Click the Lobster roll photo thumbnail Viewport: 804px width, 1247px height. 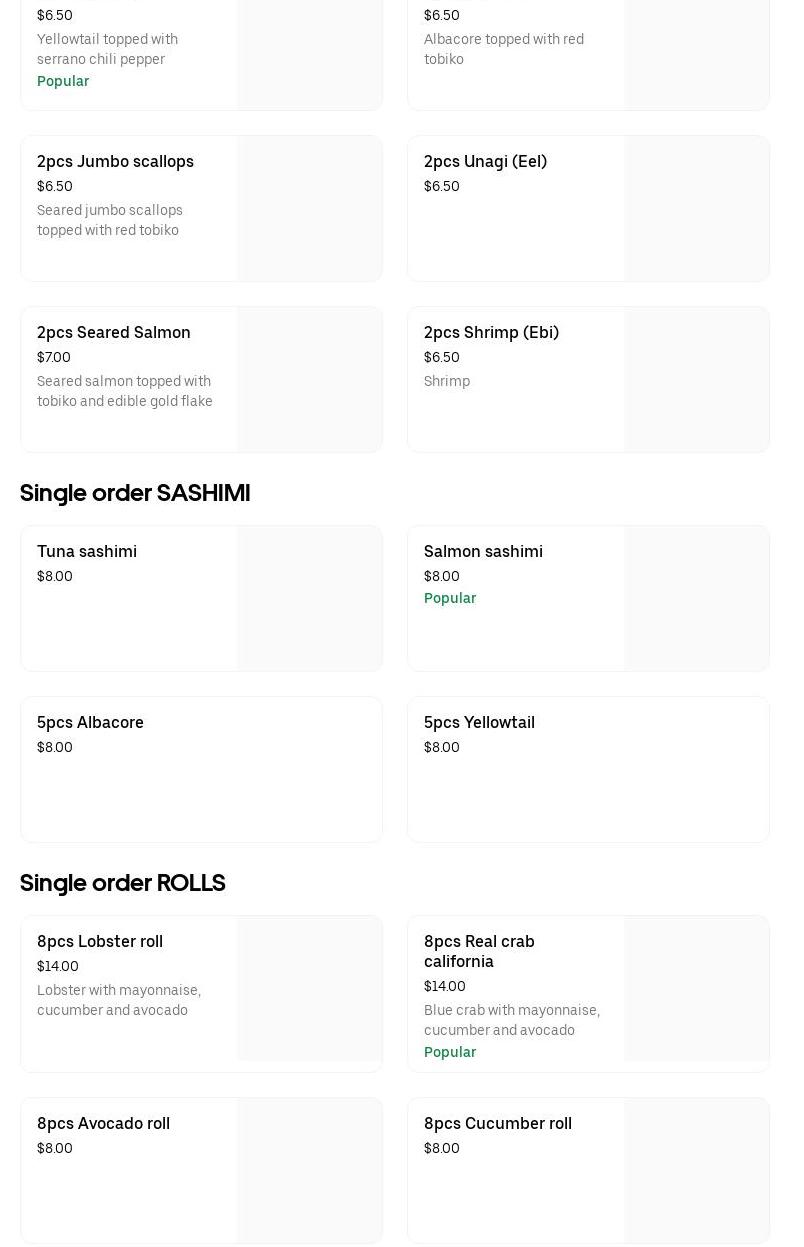tap(309, 988)
